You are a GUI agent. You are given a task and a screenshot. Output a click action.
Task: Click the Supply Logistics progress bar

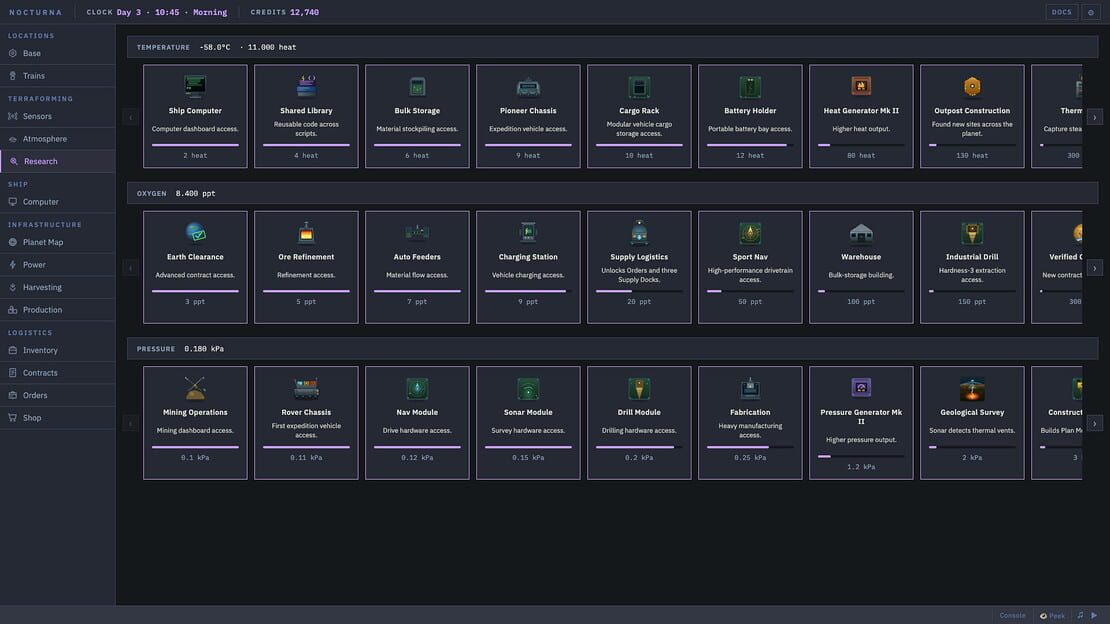[639, 291]
